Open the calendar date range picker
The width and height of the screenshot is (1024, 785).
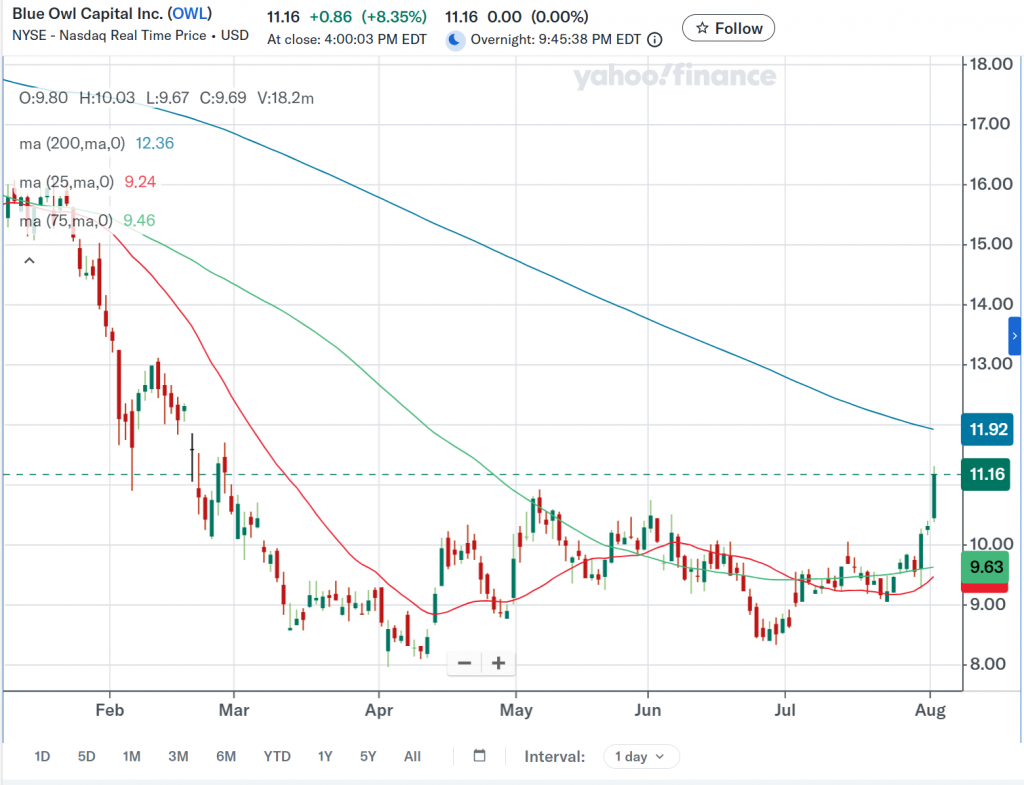(479, 756)
